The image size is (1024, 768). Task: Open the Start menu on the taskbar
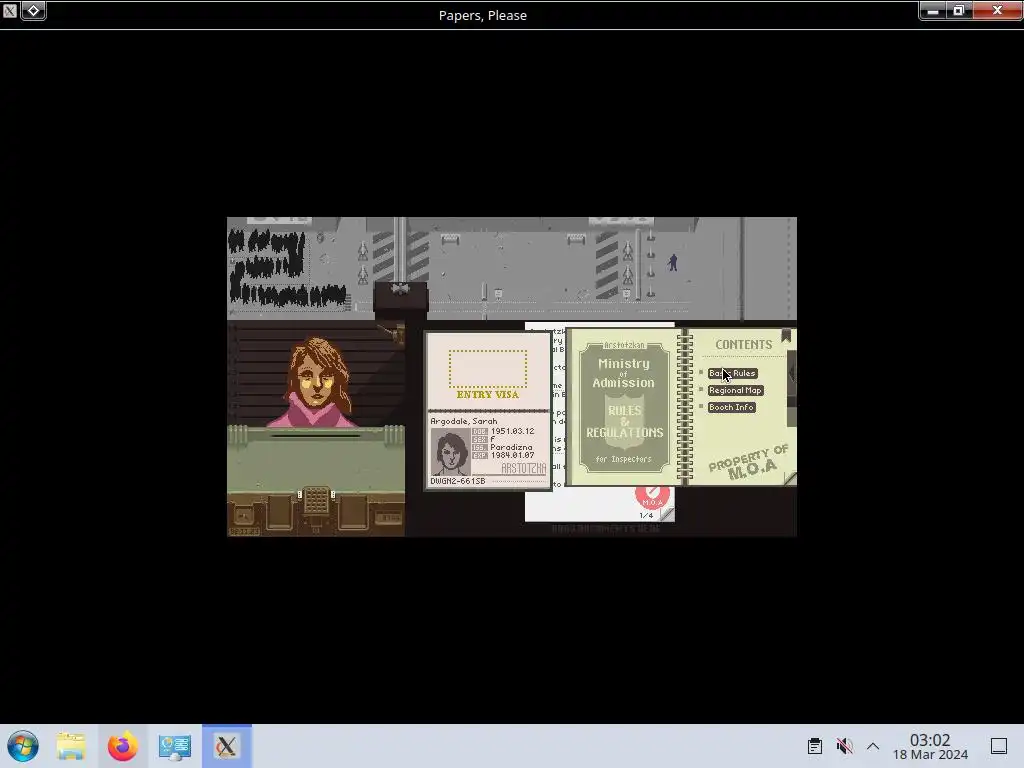coord(23,746)
